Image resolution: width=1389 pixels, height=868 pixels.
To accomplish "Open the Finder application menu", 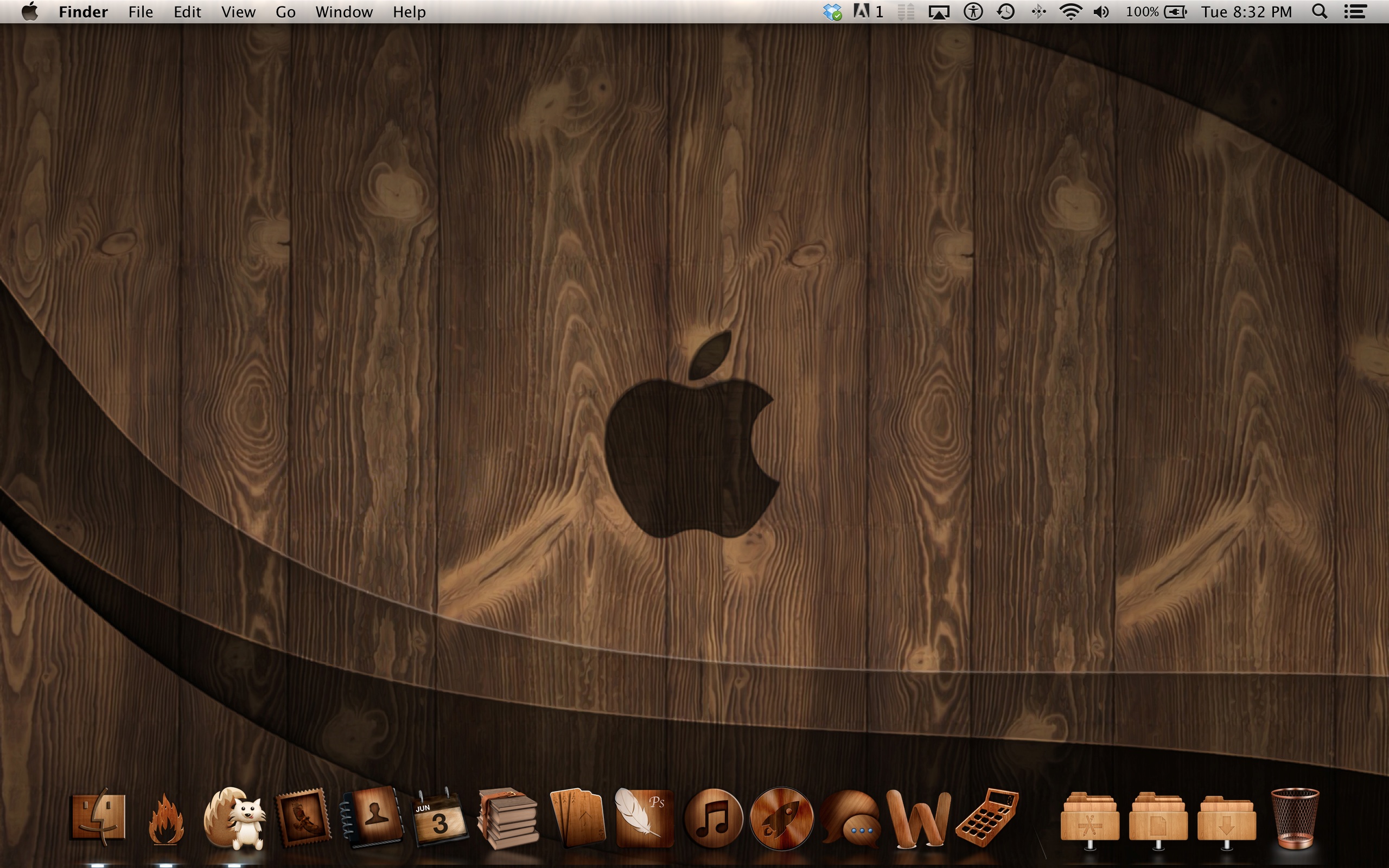I will (83, 12).
